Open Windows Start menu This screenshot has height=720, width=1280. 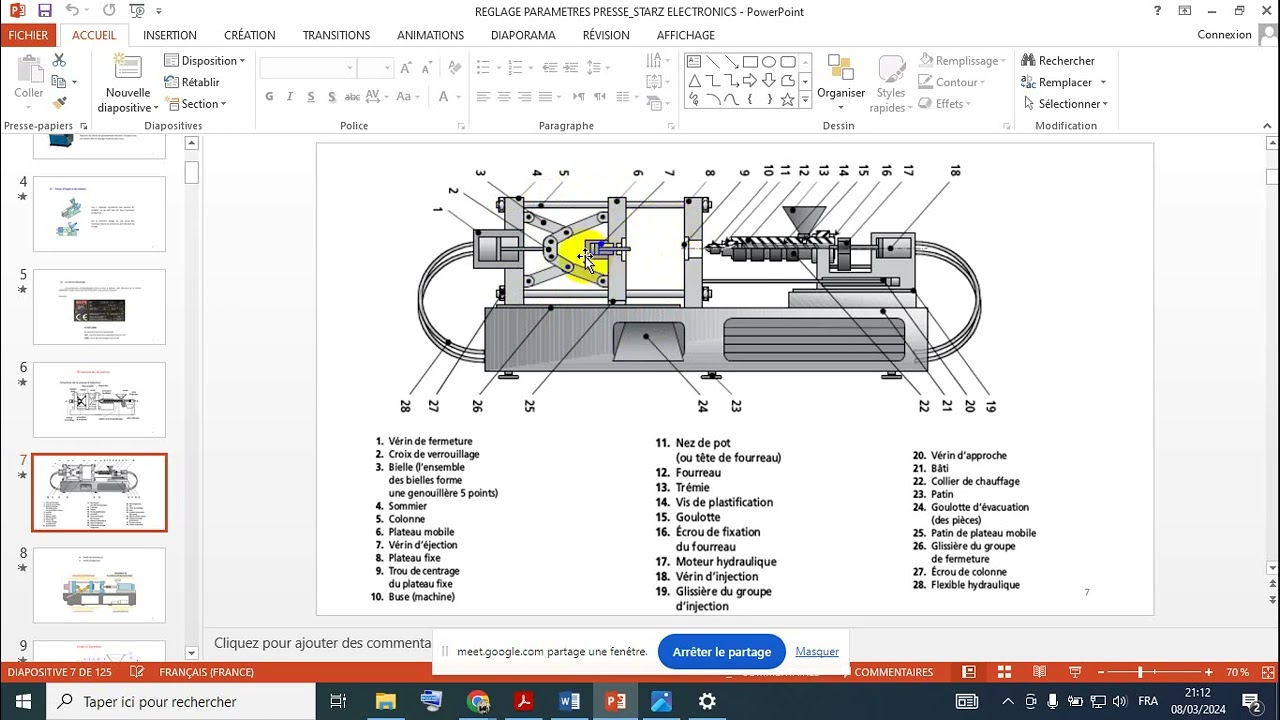point(24,702)
